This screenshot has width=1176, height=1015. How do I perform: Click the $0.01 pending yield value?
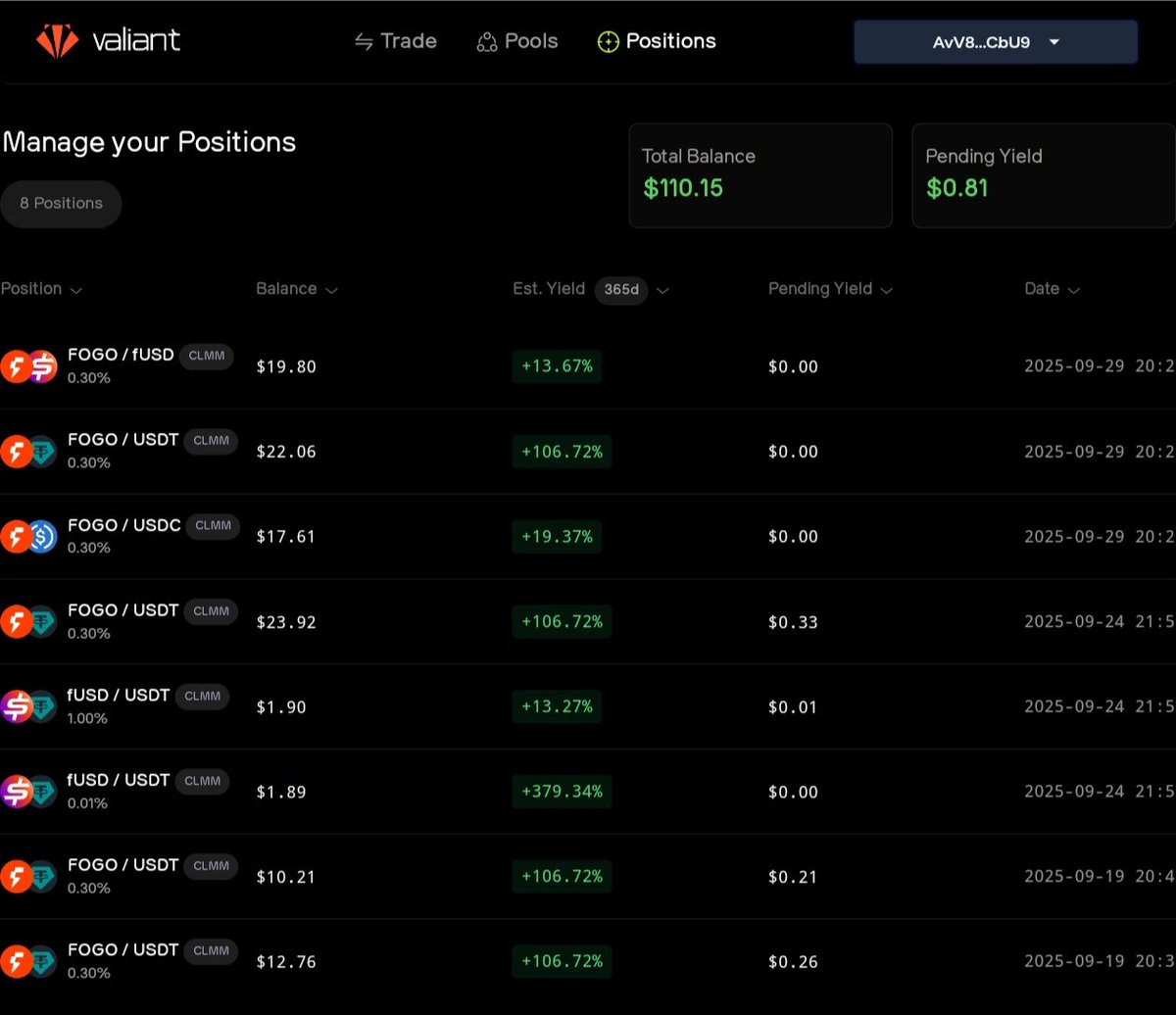[x=793, y=707]
